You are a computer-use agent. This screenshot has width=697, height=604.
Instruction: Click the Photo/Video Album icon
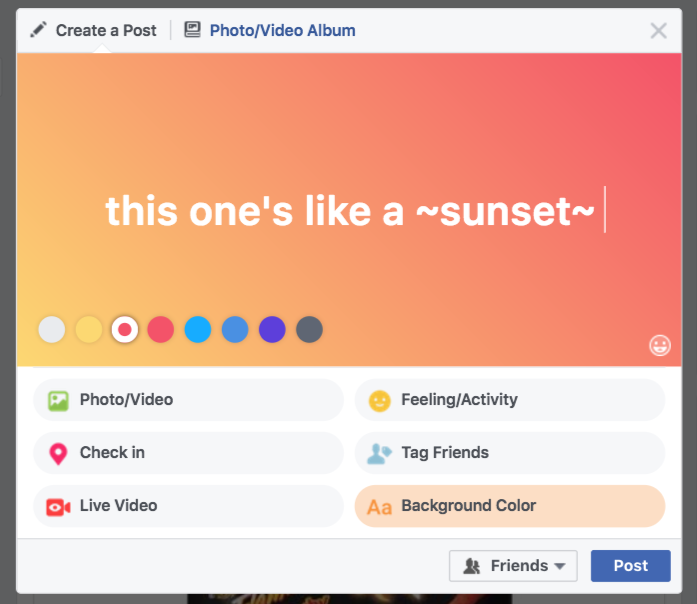pos(193,30)
